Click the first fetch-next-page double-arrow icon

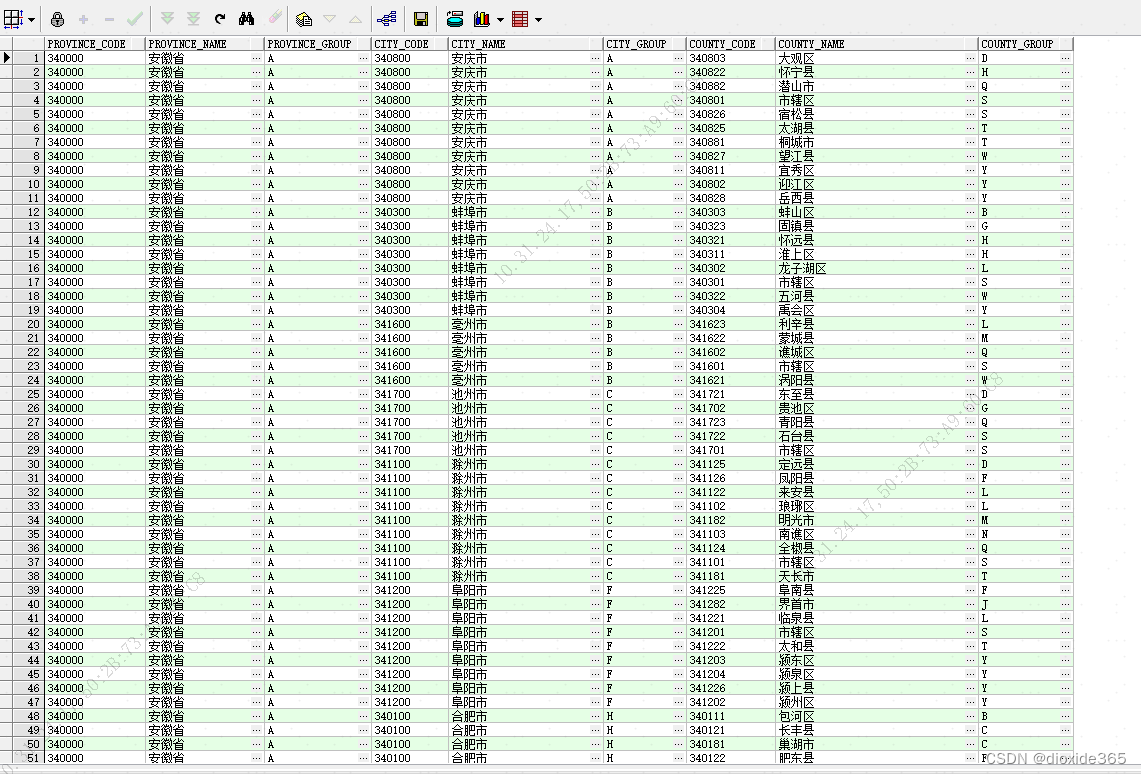(168, 18)
